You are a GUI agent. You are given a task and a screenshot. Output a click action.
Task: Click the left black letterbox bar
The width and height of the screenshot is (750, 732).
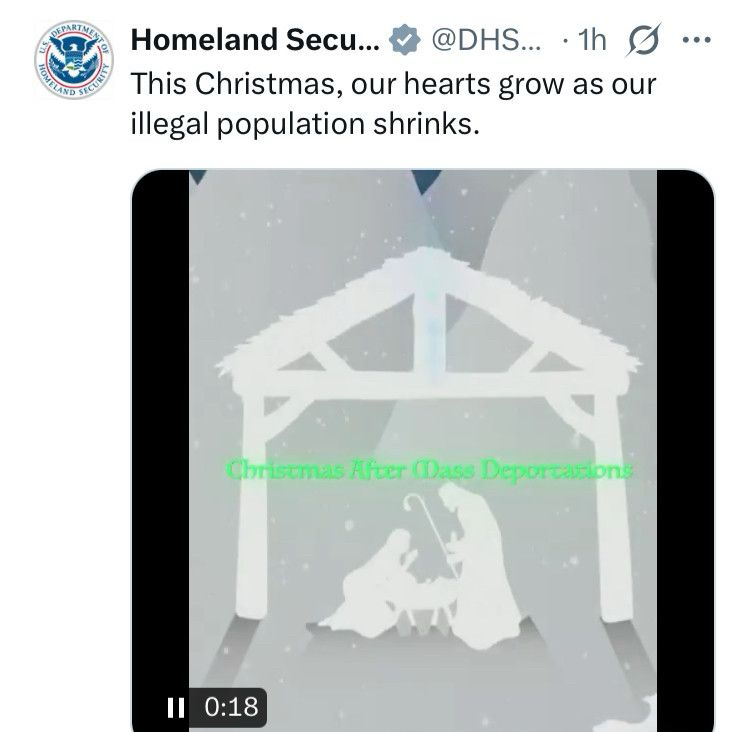[160, 450]
